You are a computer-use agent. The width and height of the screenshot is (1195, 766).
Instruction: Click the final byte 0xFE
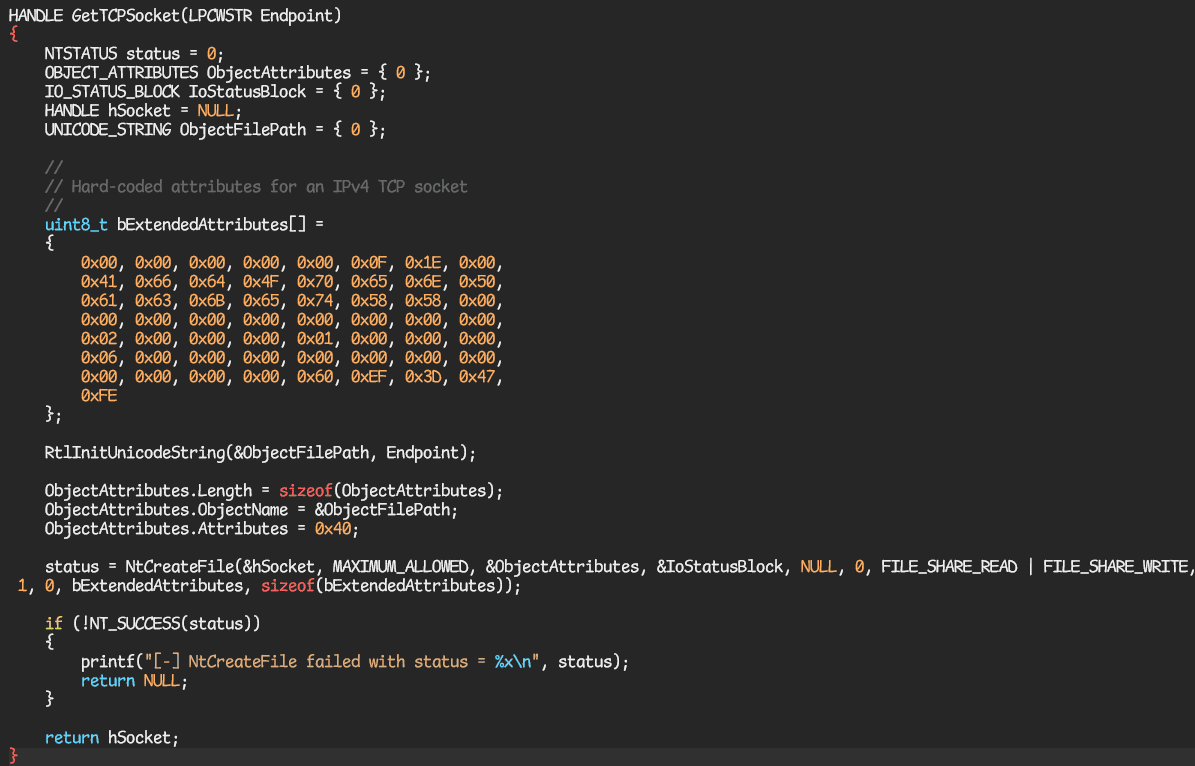(x=99, y=396)
